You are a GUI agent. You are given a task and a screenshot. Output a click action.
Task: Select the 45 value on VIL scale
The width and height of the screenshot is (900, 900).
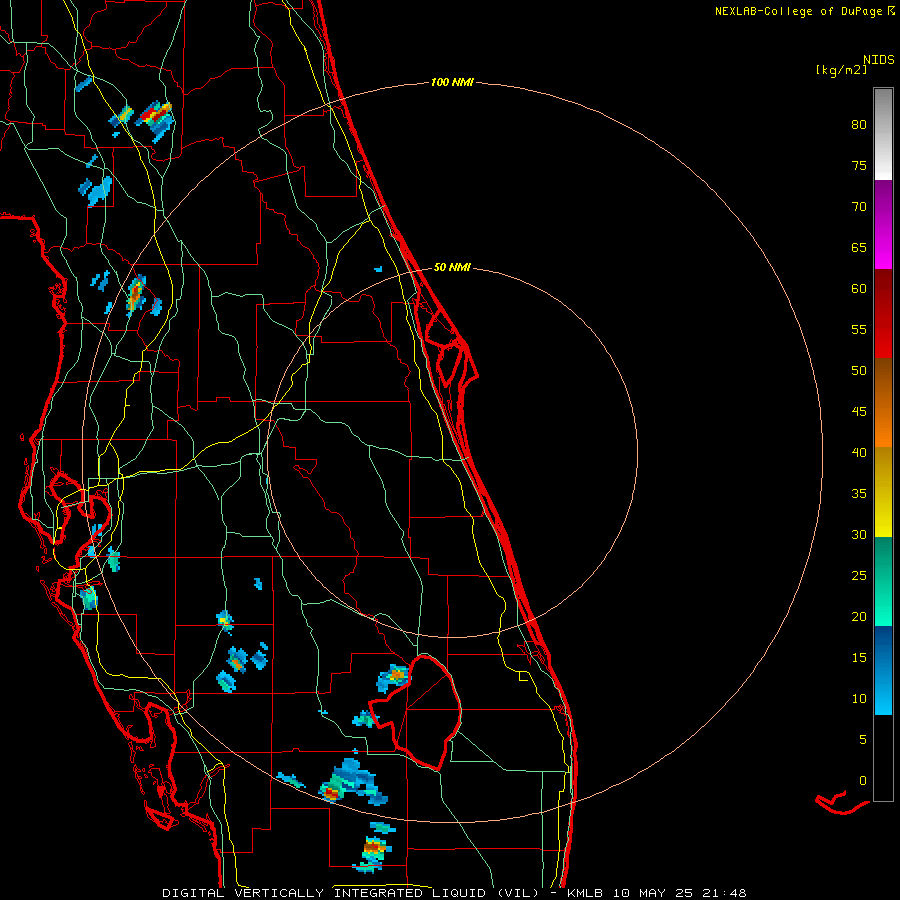pos(859,412)
